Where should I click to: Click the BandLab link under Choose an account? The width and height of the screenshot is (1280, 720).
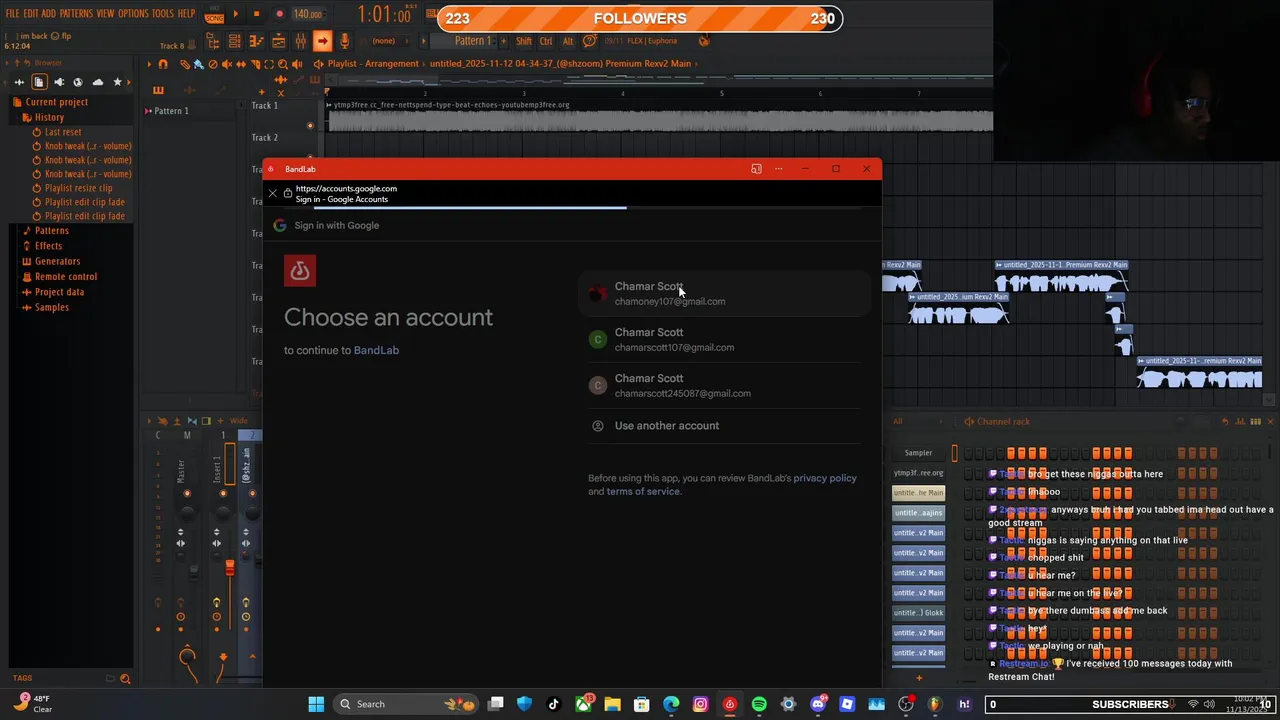coord(376,350)
